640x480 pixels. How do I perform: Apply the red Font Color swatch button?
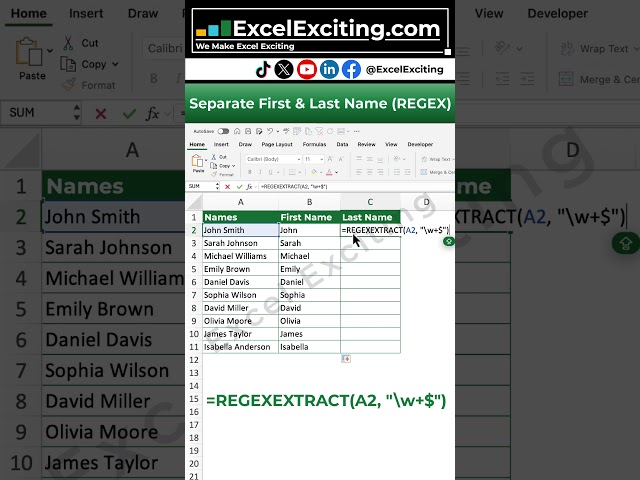[x=329, y=172]
